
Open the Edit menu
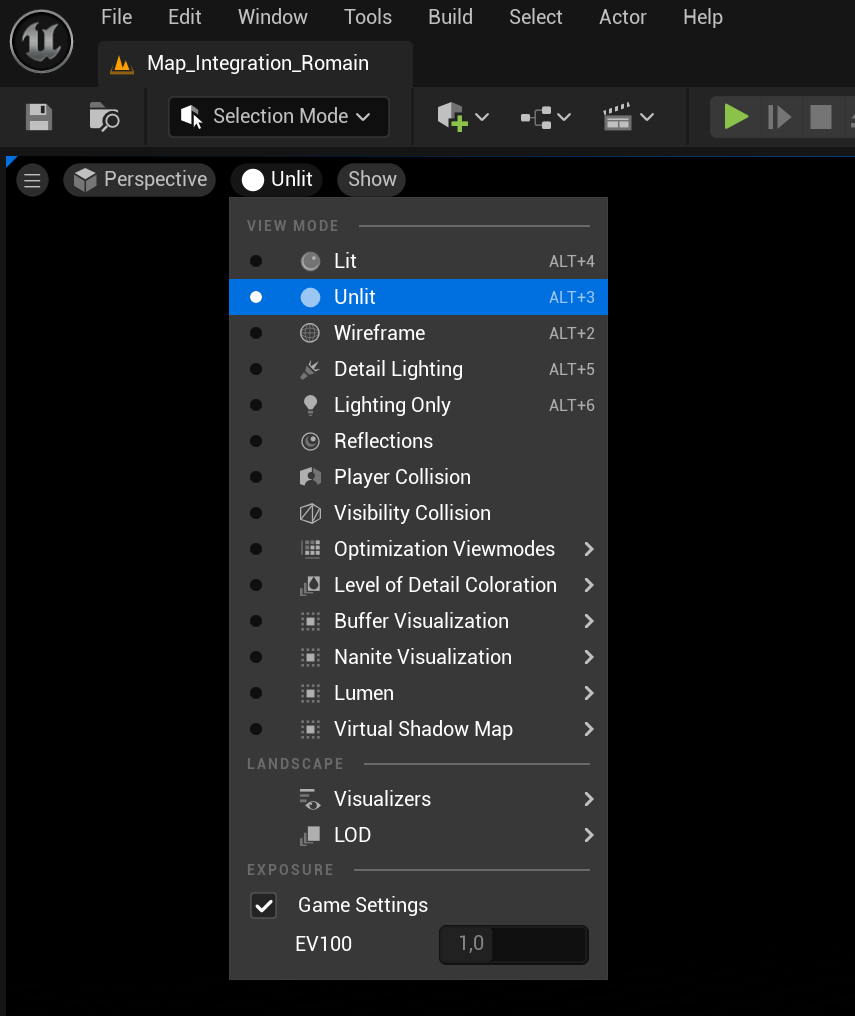pos(185,17)
